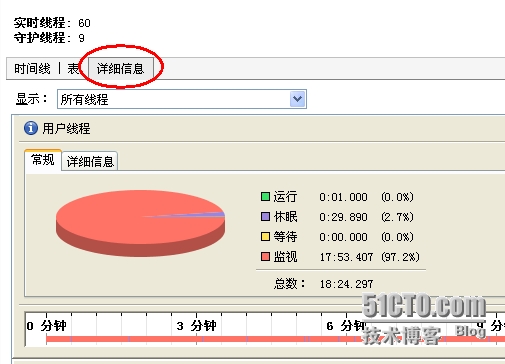Click the yellow 等待 legend swatch
The image size is (505, 364).
(265, 237)
